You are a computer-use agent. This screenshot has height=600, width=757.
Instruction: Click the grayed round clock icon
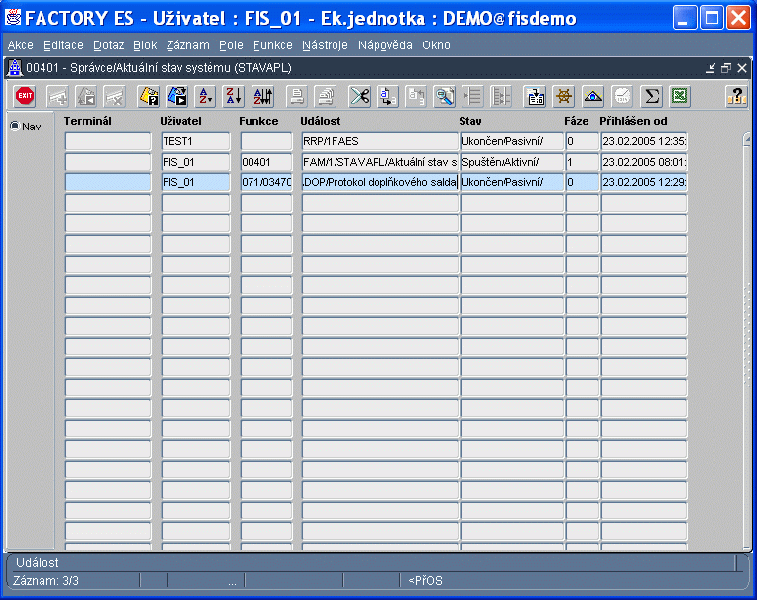coord(622,97)
